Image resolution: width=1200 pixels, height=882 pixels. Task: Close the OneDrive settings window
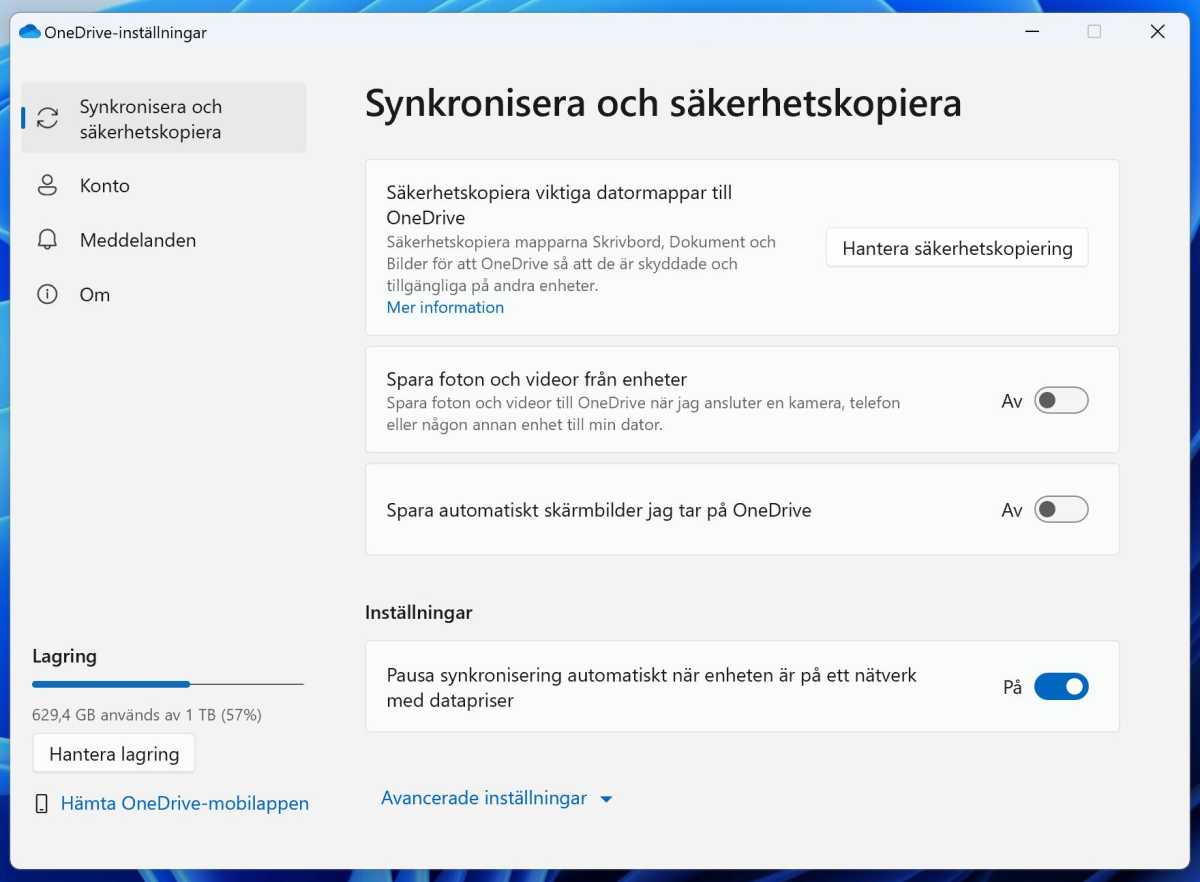tap(1157, 32)
